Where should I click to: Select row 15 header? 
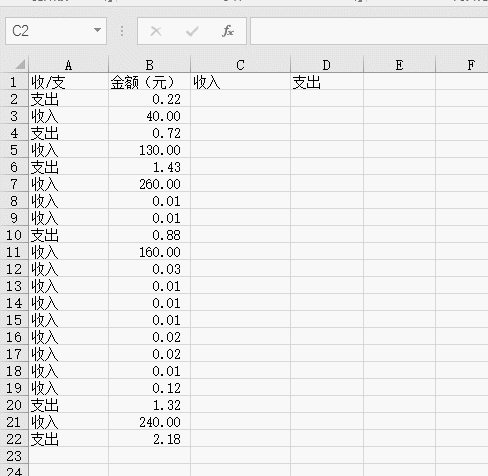tap(14, 320)
